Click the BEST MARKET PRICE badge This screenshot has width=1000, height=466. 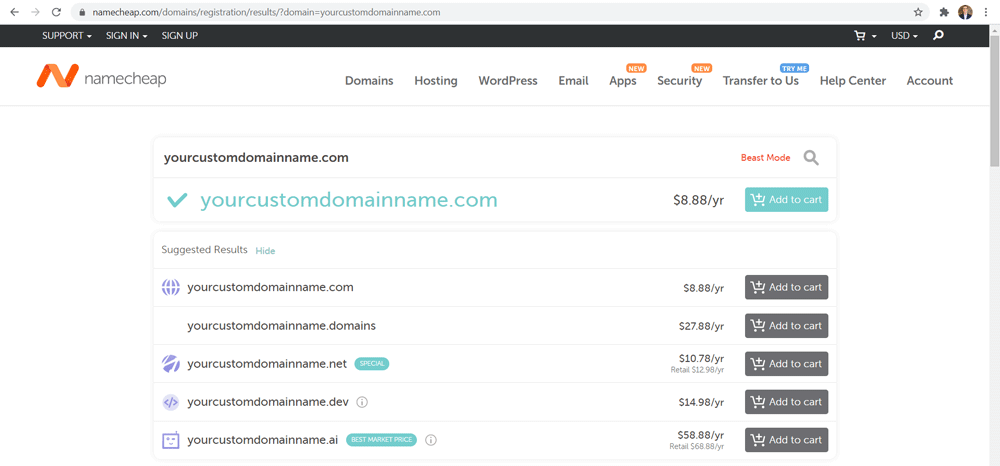click(381, 440)
